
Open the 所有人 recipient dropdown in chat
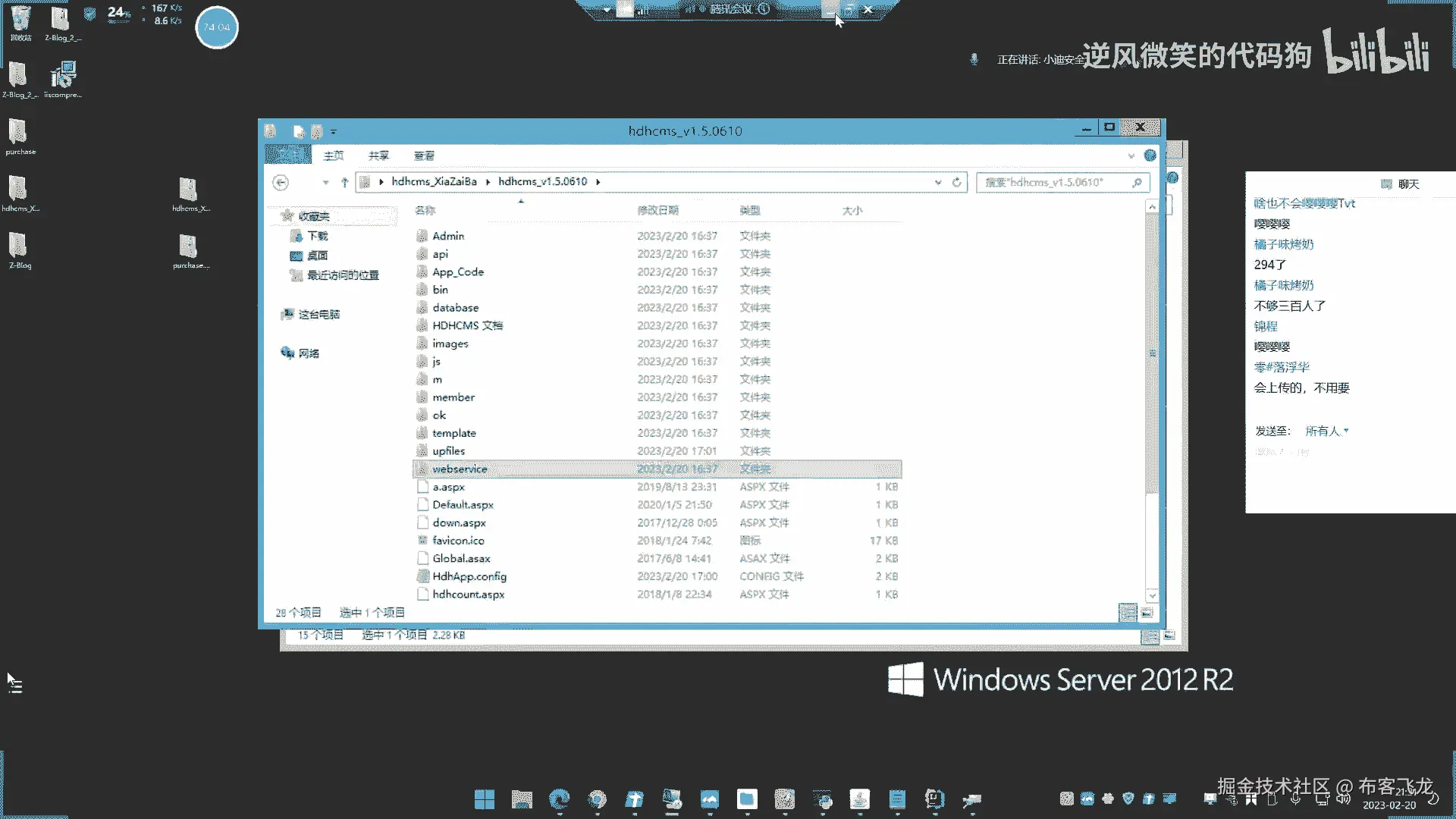(1326, 431)
